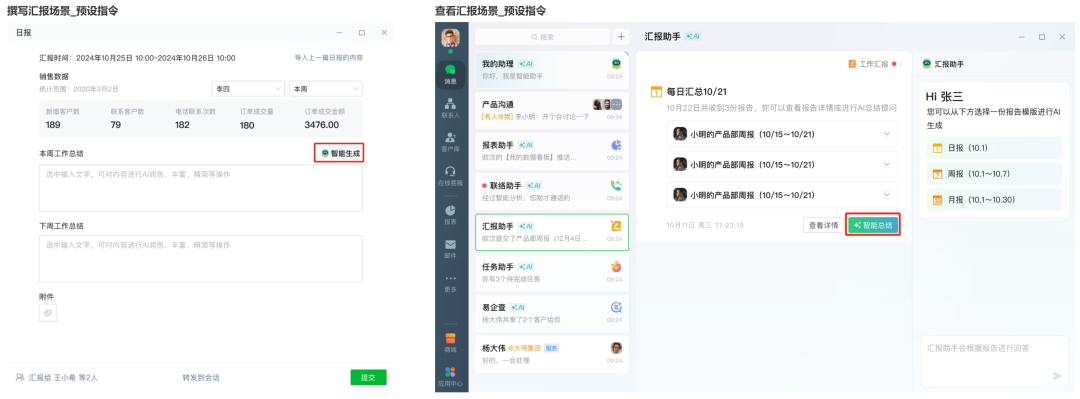1080x399 pixels.
Task: Click the 周报 (10.1~10.7) calendar icon
Action: tap(937, 174)
